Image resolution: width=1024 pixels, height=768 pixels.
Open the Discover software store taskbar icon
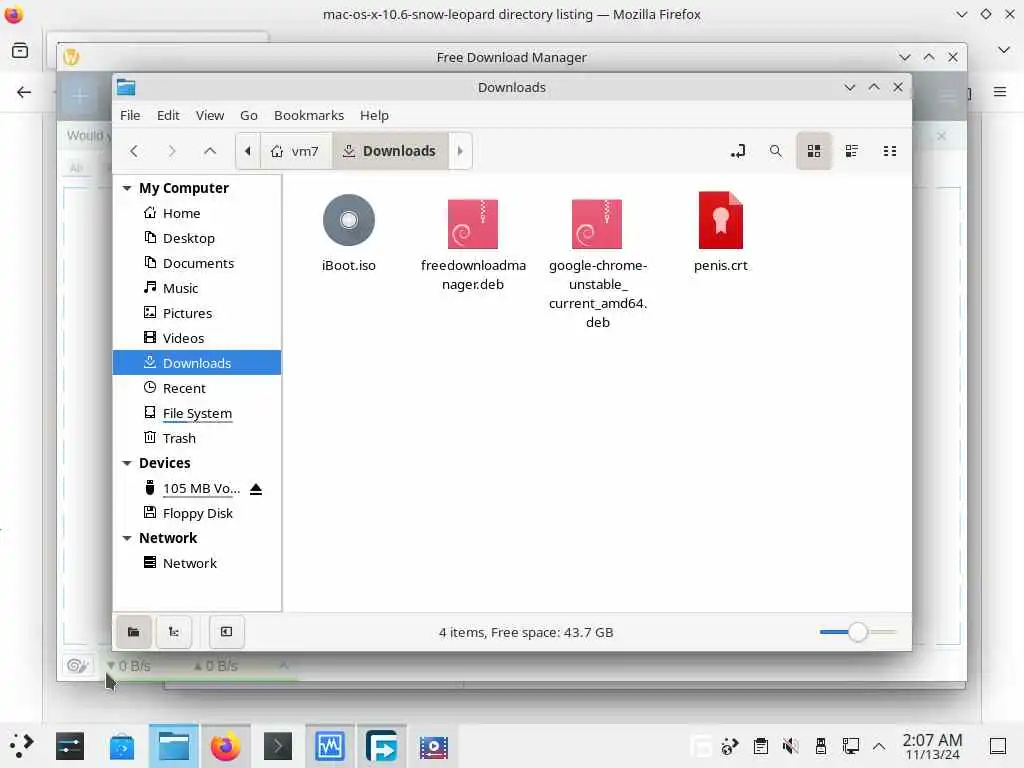click(121, 746)
